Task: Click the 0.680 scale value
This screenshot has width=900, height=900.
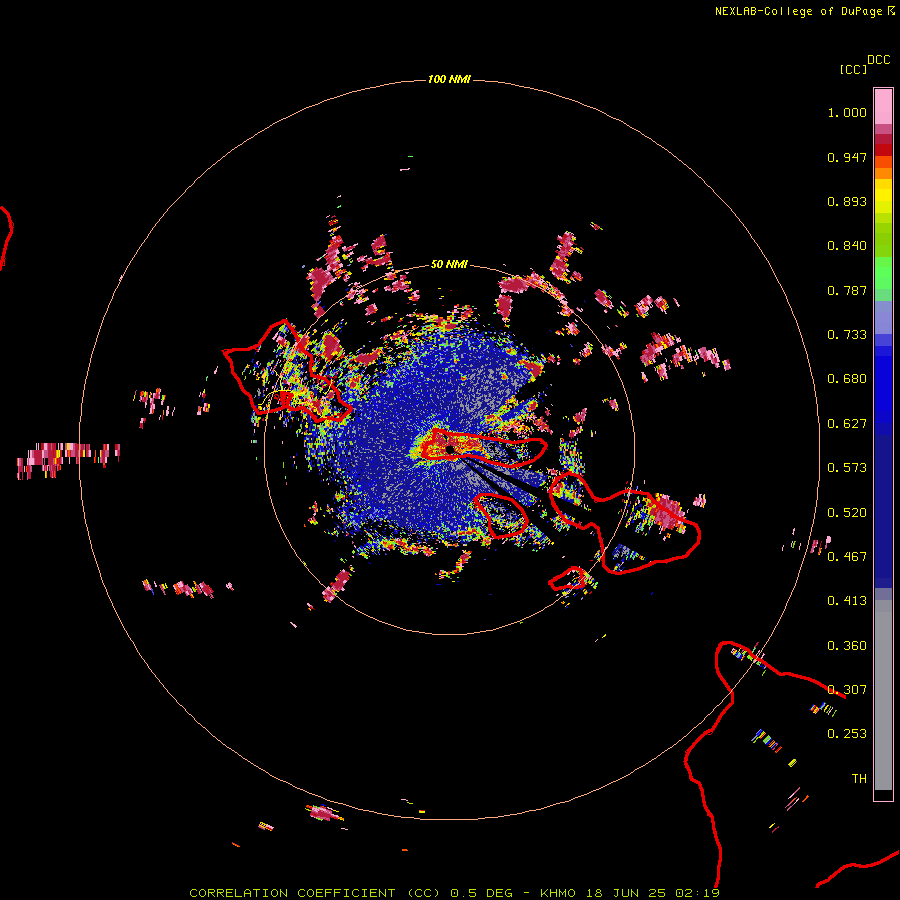Action: [x=847, y=379]
